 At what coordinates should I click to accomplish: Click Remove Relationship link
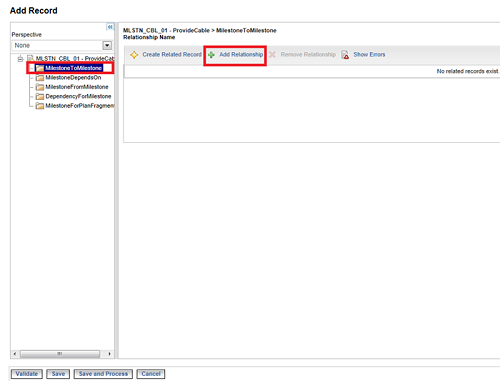[x=308, y=54]
